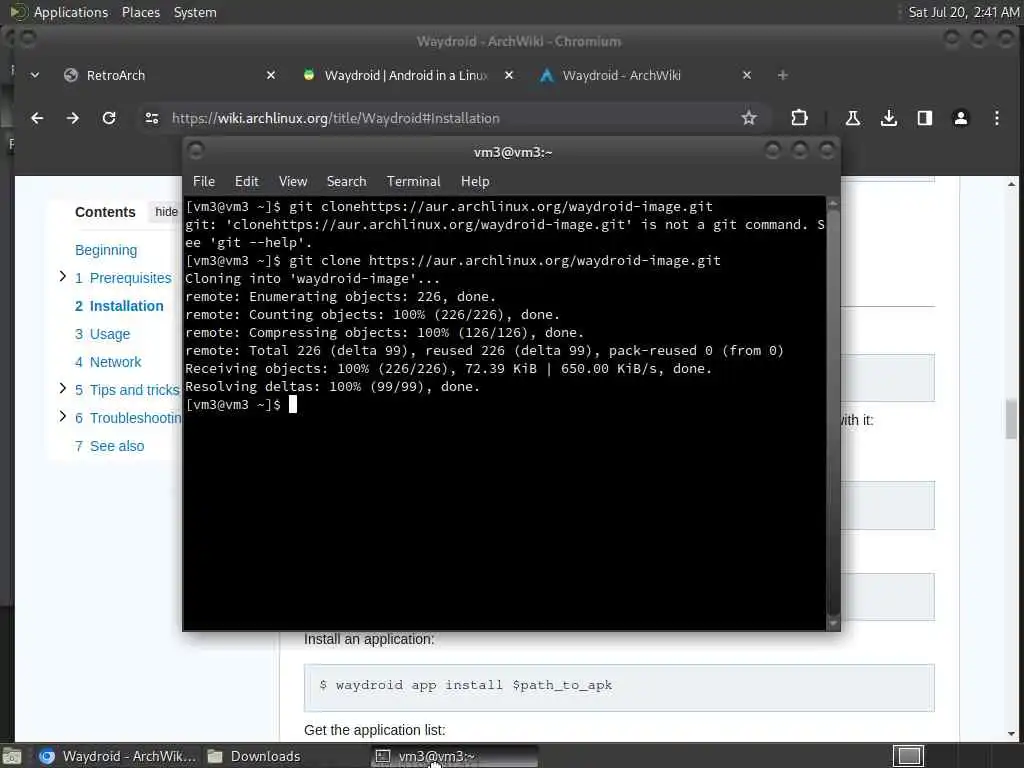1024x768 pixels.
Task: Open Chromium three-dot menu
Action: [x=997, y=118]
